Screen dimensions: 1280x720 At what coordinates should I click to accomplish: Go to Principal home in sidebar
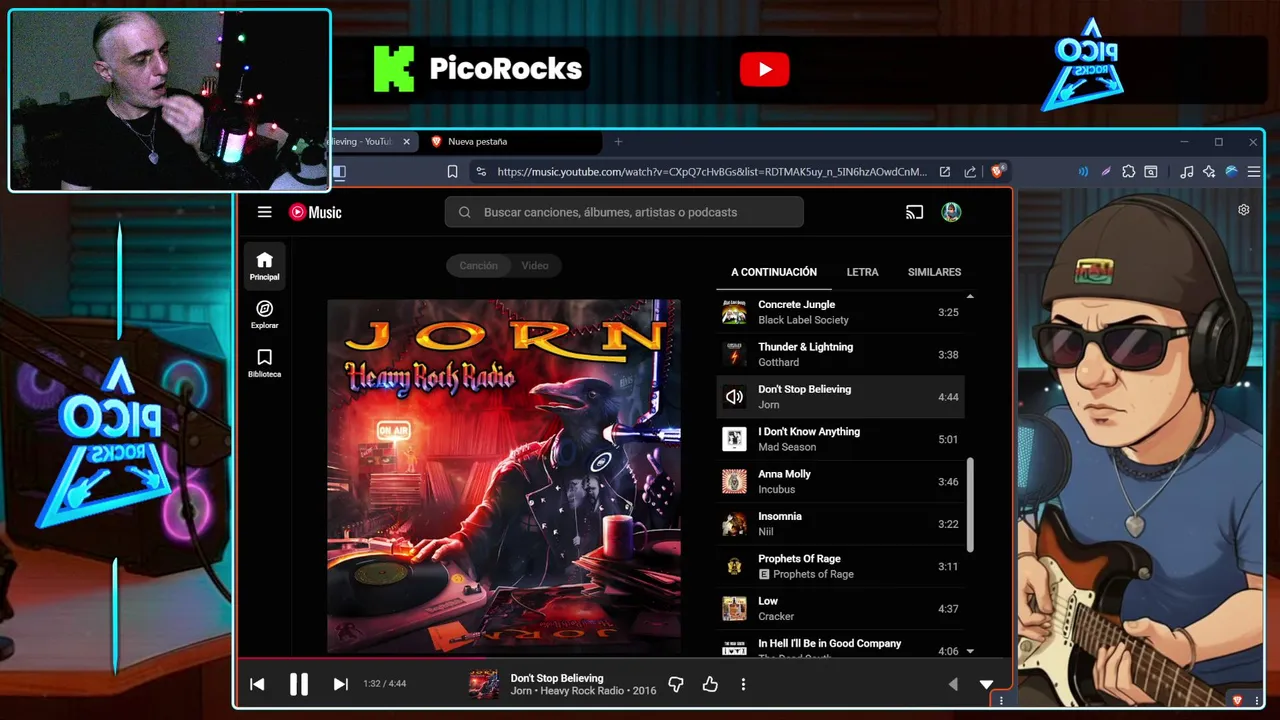click(264, 266)
